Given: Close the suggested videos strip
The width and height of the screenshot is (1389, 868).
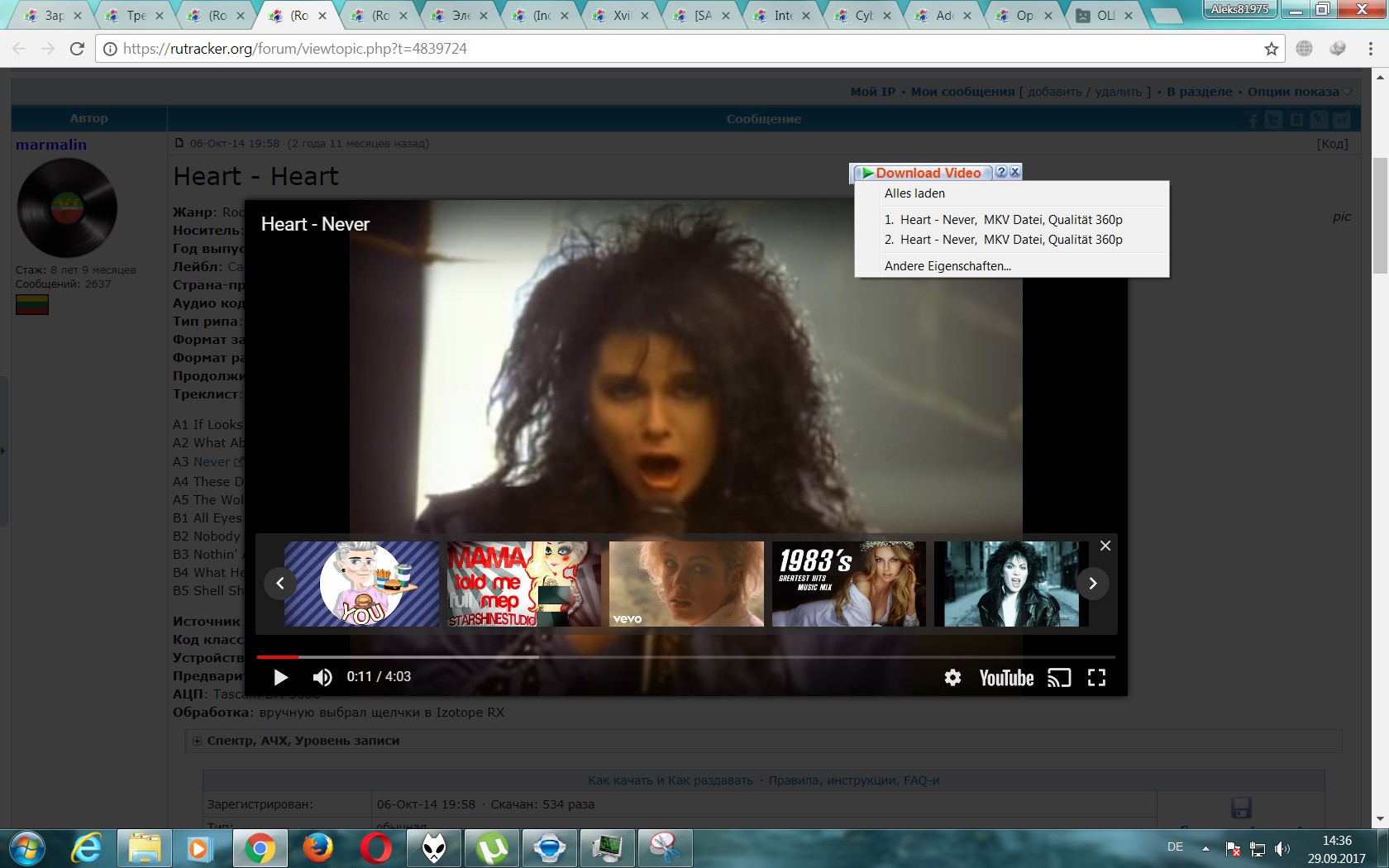Looking at the screenshot, I should click(x=1105, y=546).
